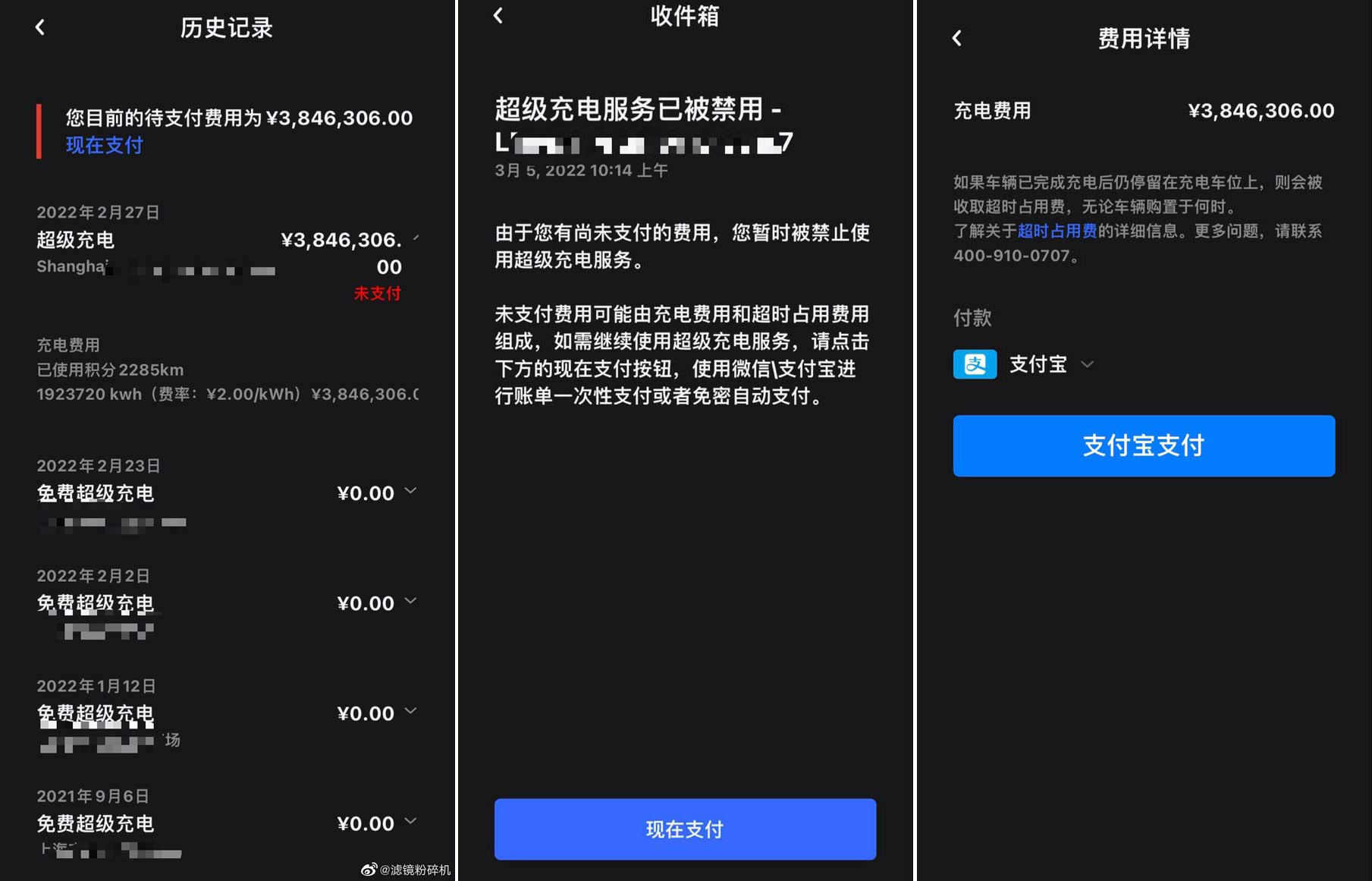Select the 费用详情 page title
The image size is (1372, 881).
(x=1144, y=38)
